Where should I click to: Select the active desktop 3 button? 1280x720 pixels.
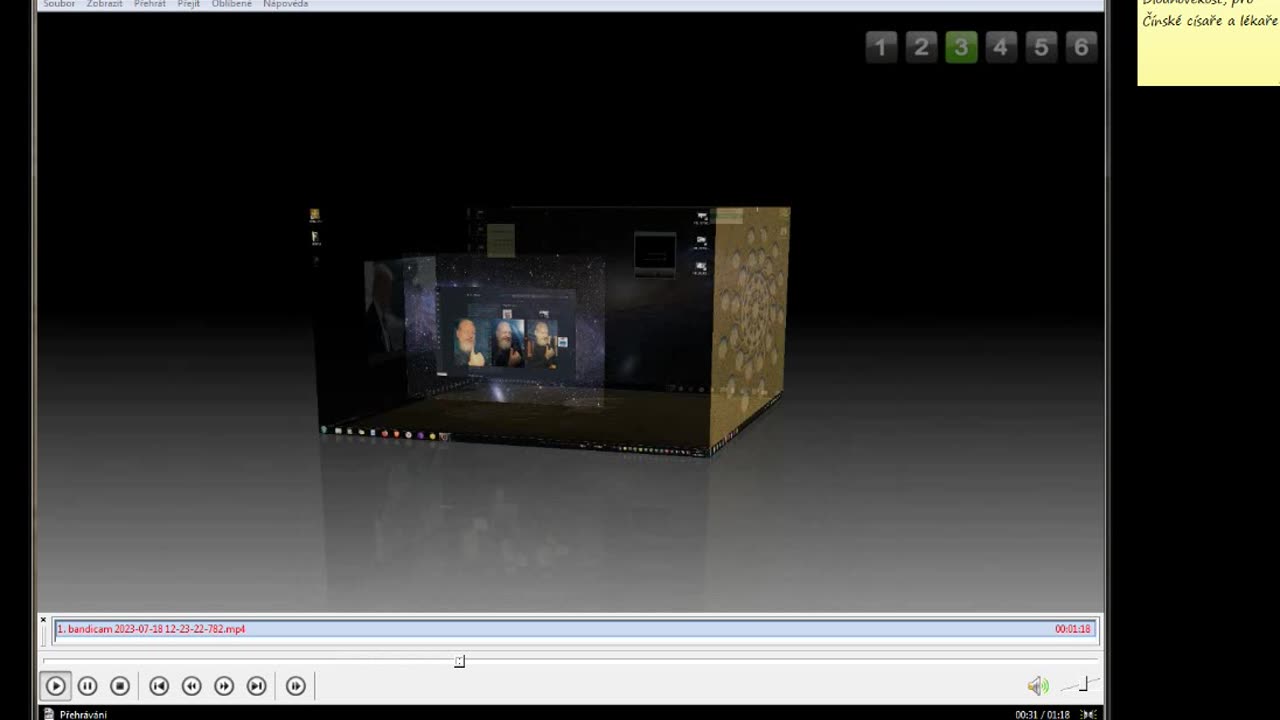tap(961, 47)
